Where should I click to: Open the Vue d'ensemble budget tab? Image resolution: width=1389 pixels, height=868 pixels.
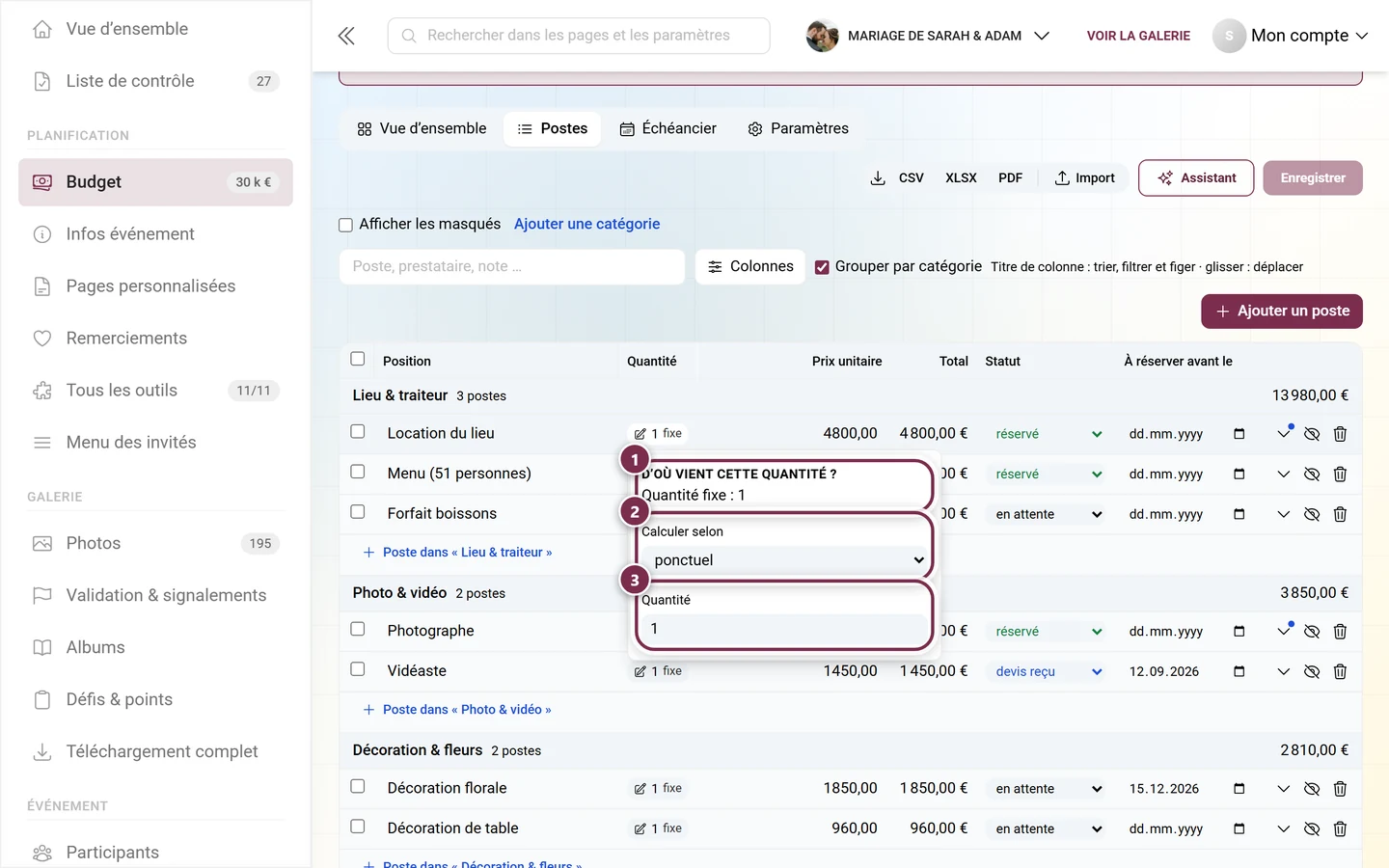422,129
